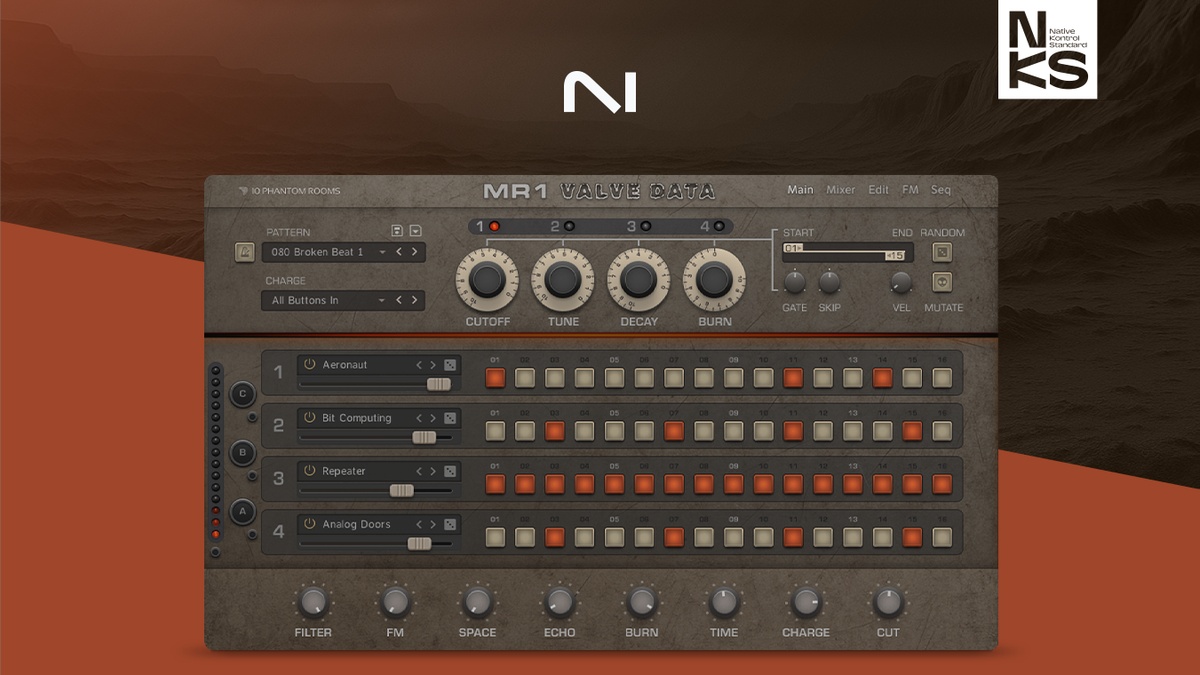1200x675 pixels.
Task: Click the Skip knob
Action: tap(829, 282)
